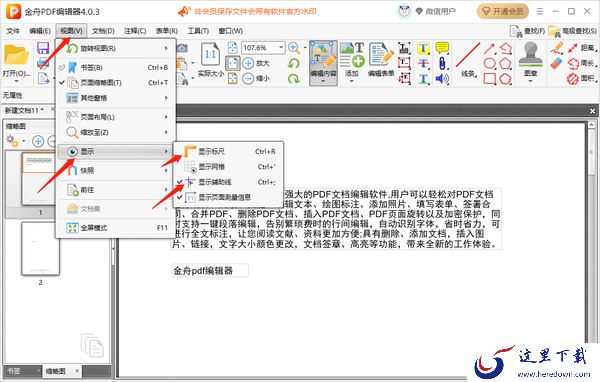Screen dimensions: 600x382
Task: Select the 面积 area measuring tool
Action: coord(581,78)
